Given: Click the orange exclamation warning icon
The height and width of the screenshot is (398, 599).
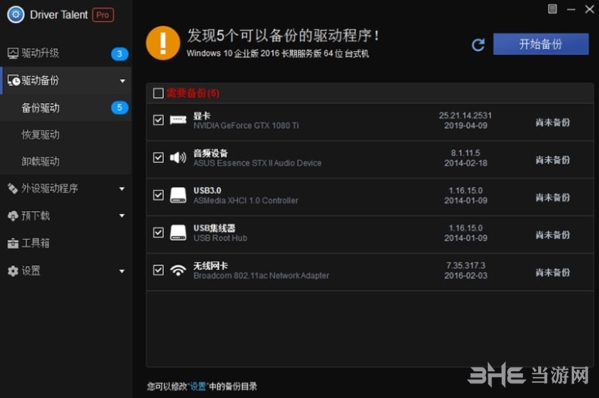Looking at the screenshot, I should [x=163, y=43].
